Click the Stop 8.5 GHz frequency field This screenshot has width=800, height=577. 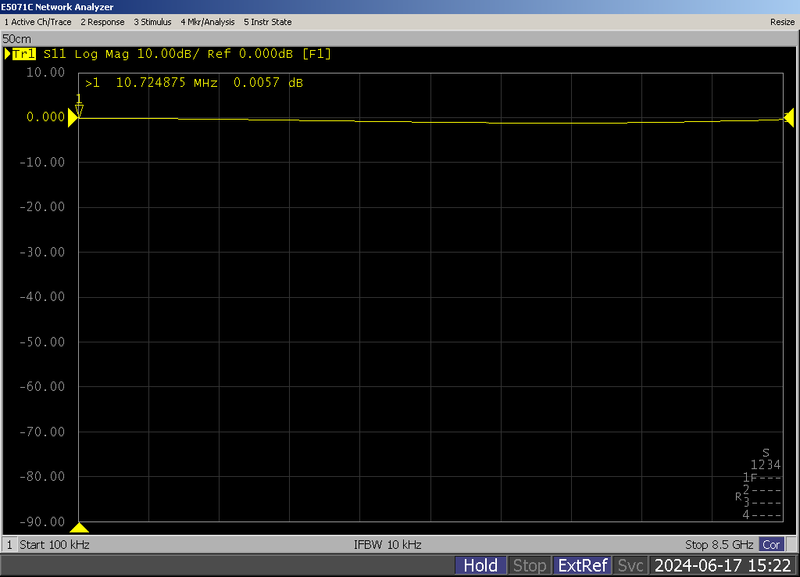tap(720, 545)
